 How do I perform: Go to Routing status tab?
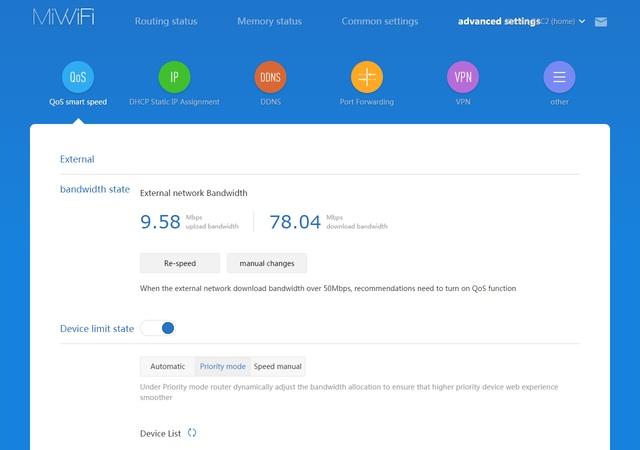[x=166, y=21]
